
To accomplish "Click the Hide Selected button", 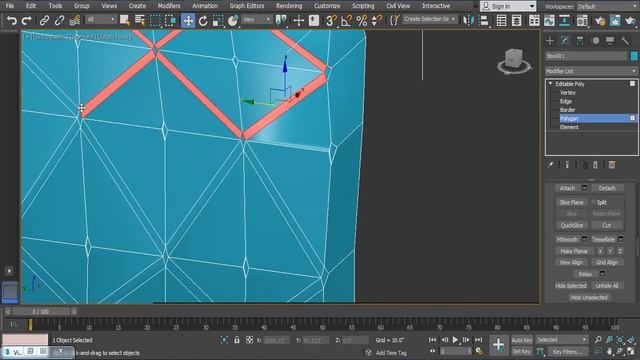I will coord(571,285).
